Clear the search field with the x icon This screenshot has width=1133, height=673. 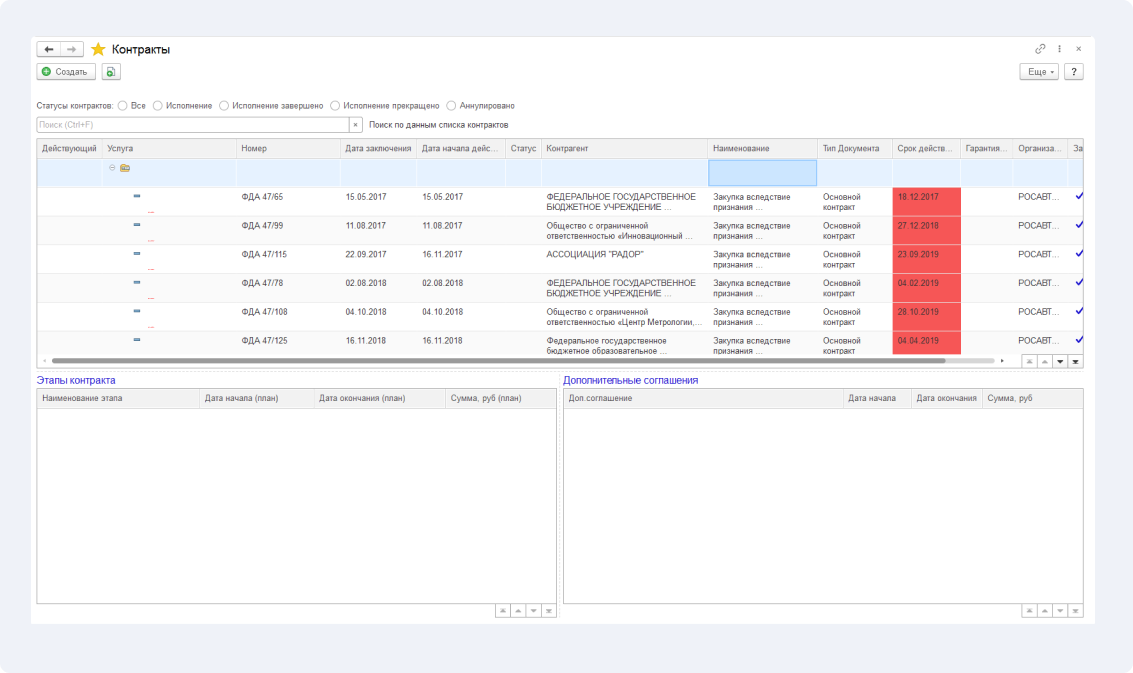coord(356,125)
